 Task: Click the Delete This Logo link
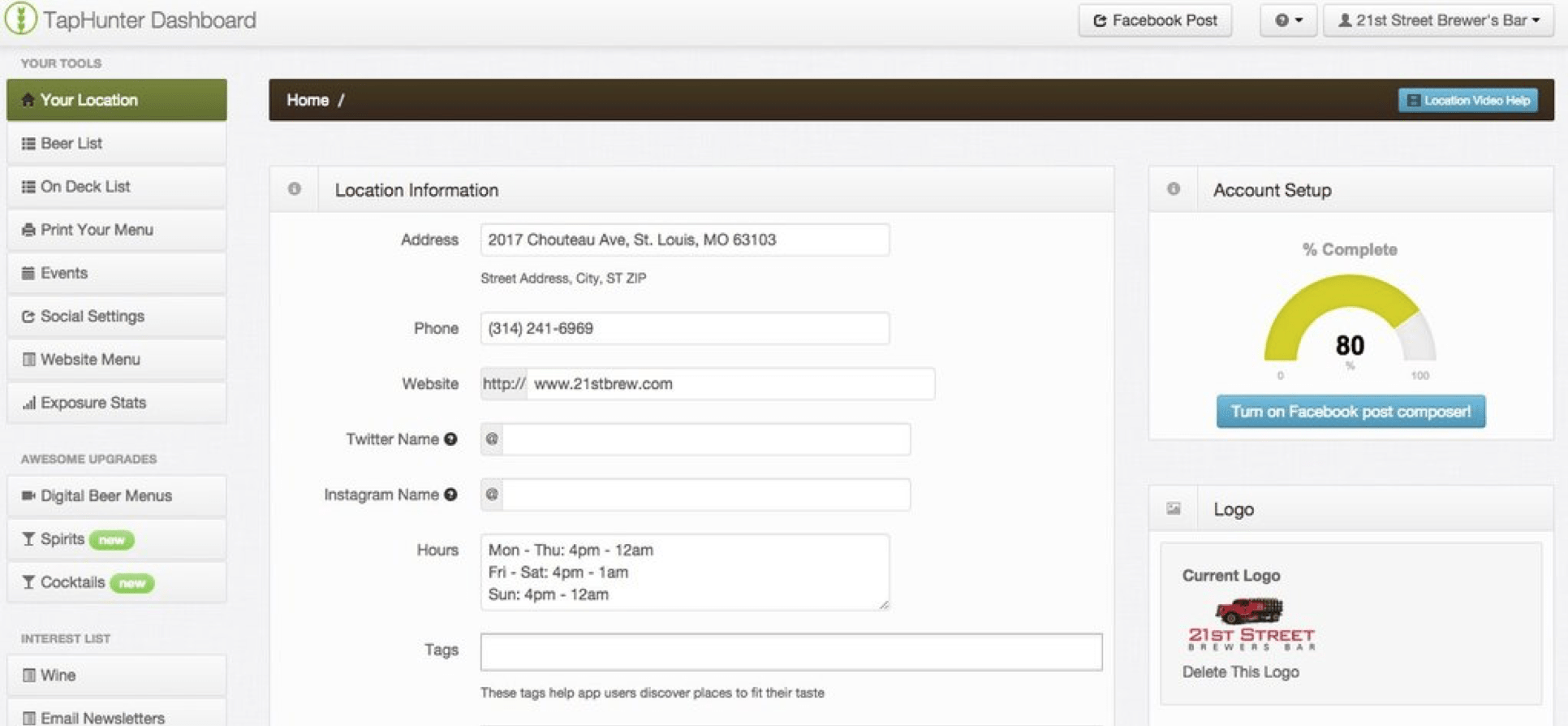1240,672
